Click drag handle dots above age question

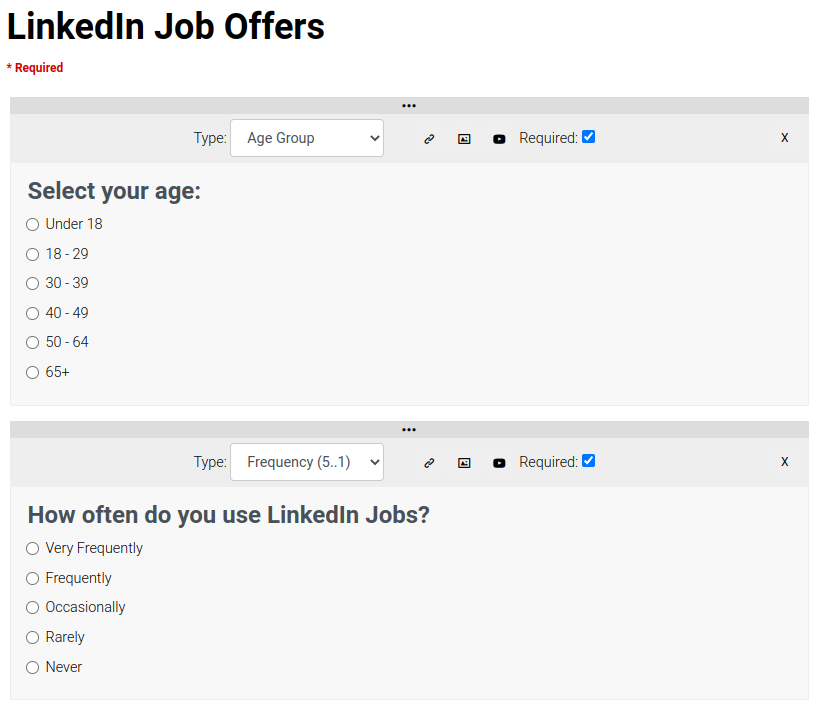click(x=409, y=105)
